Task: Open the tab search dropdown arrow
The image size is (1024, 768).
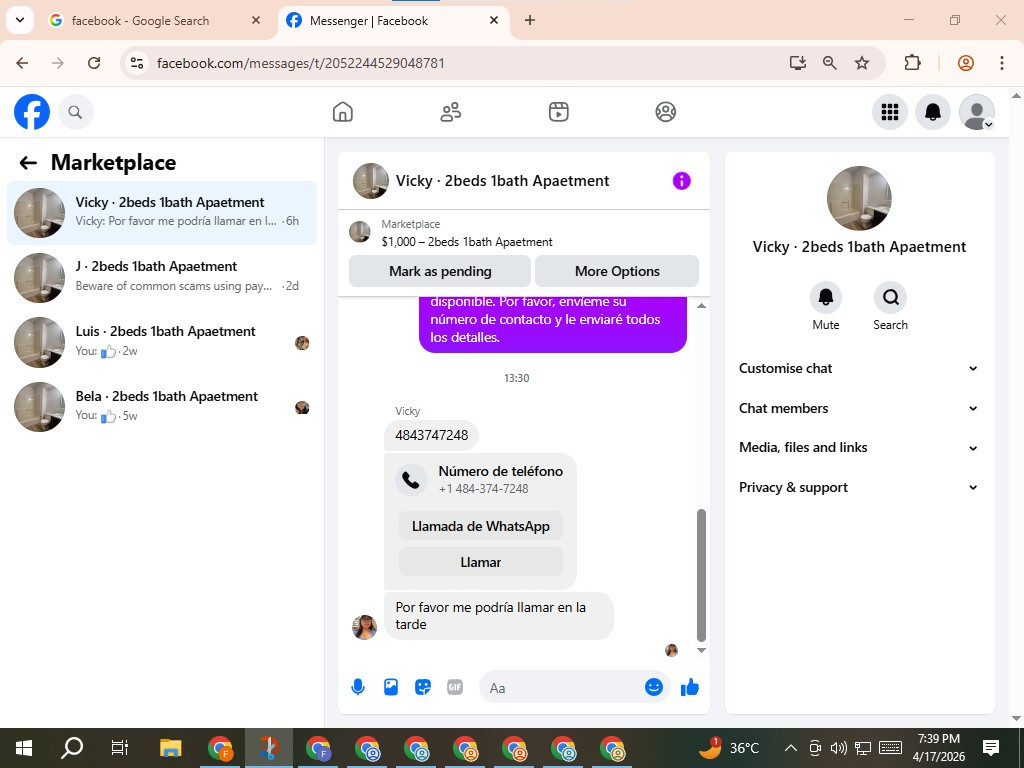Action: tap(20, 20)
